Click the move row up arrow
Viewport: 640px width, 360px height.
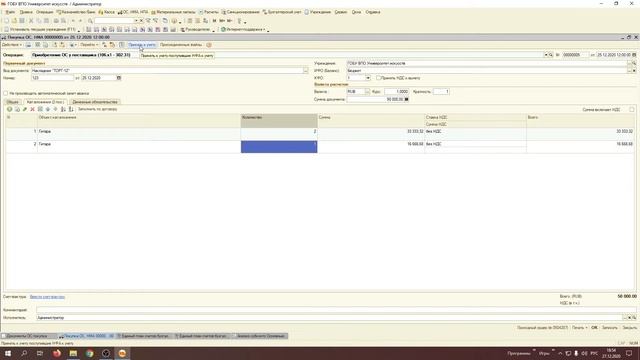[x=48, y=109]
